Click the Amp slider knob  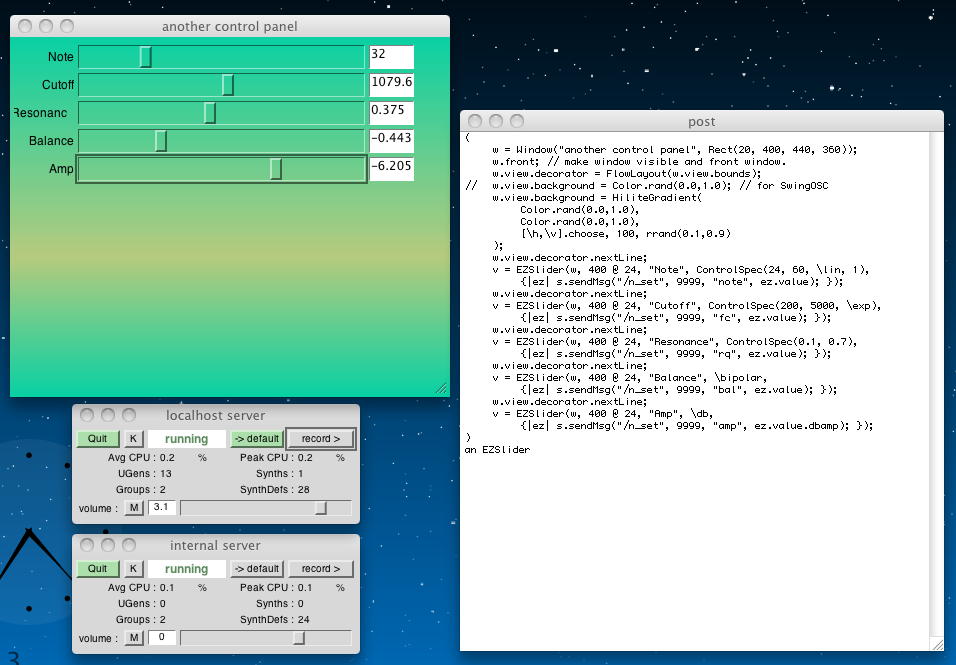(276, 169)
